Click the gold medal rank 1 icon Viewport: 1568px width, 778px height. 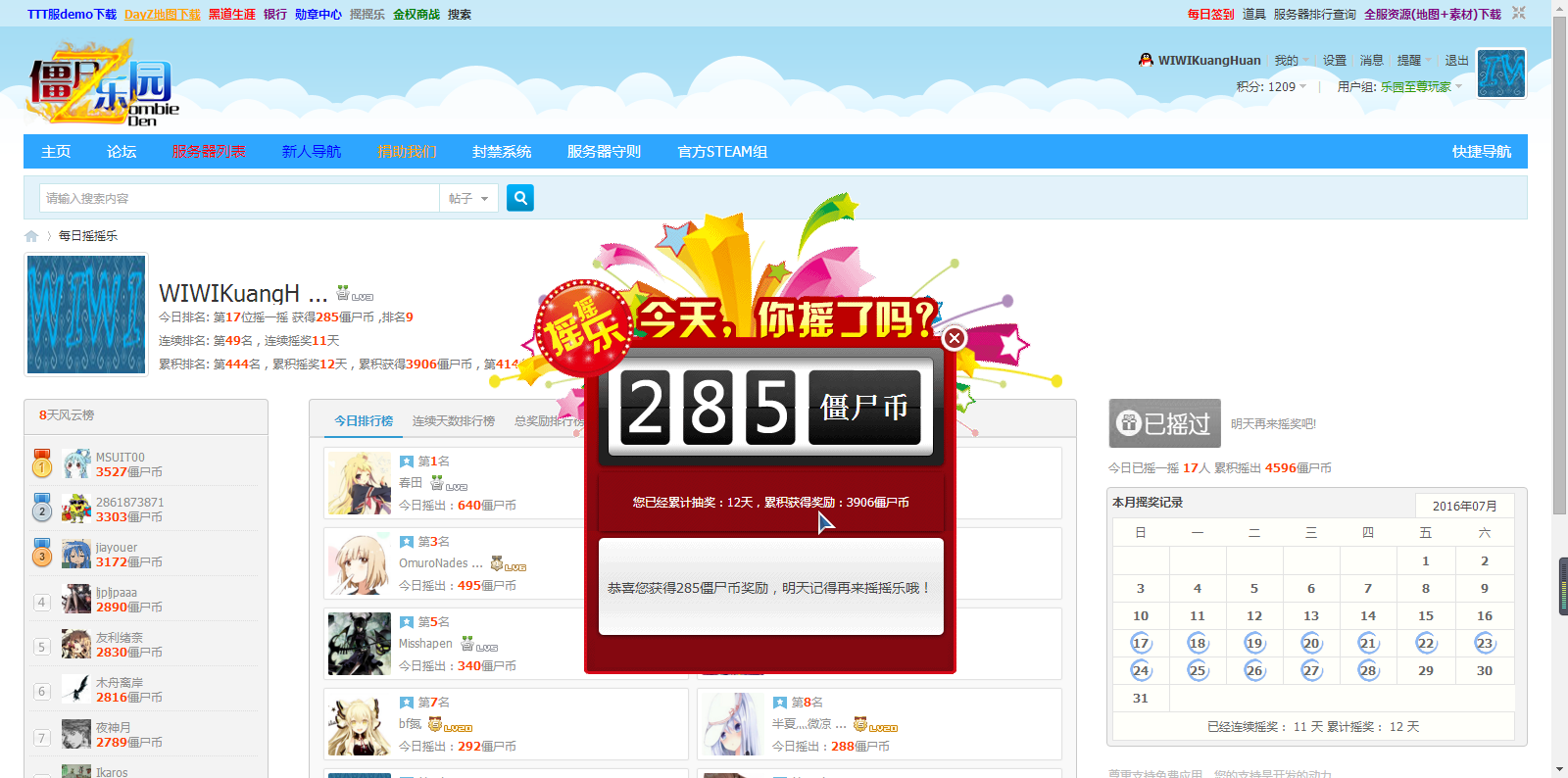[x=42, y=463]
